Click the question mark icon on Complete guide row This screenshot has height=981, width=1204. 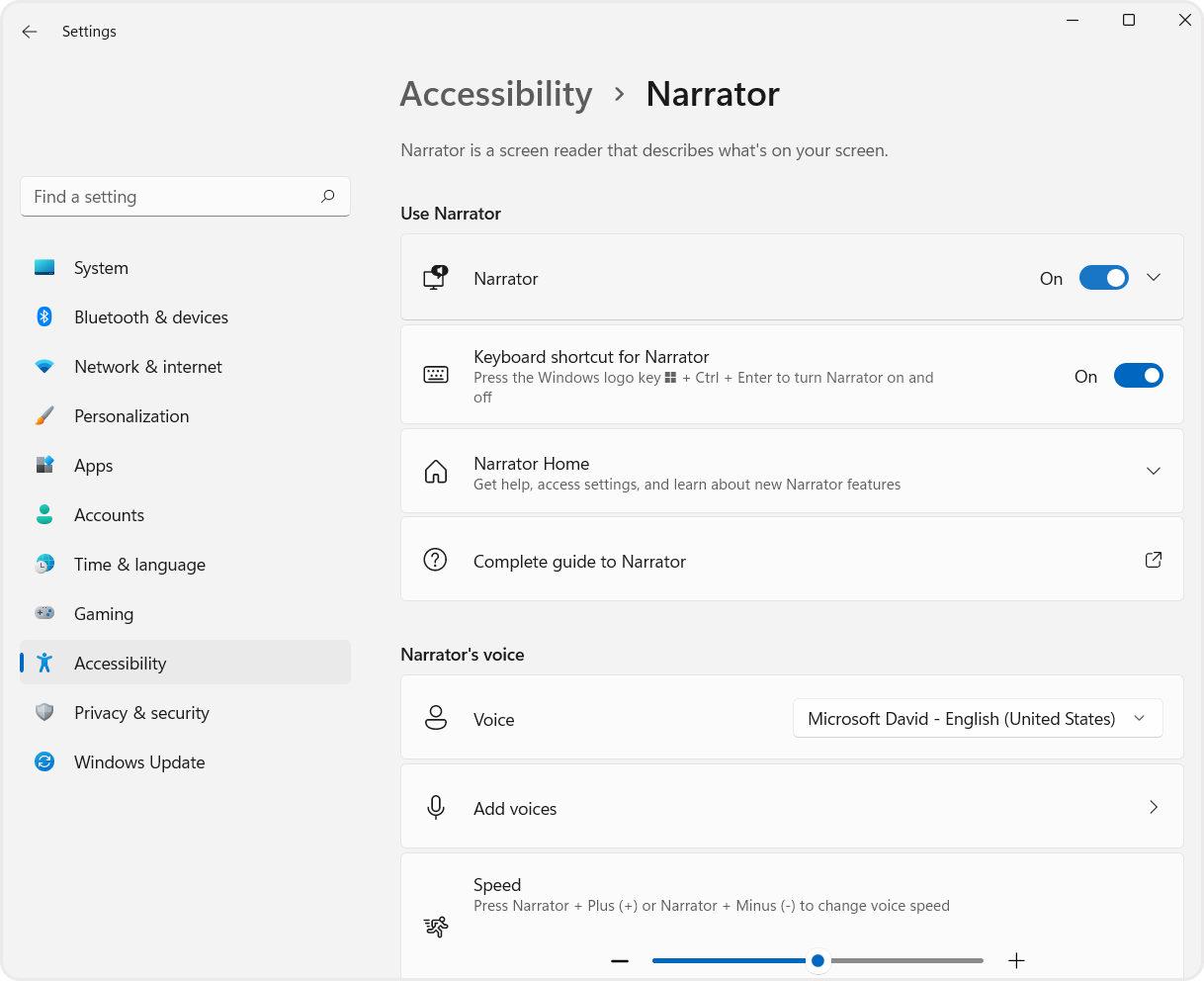pos(435,560)
